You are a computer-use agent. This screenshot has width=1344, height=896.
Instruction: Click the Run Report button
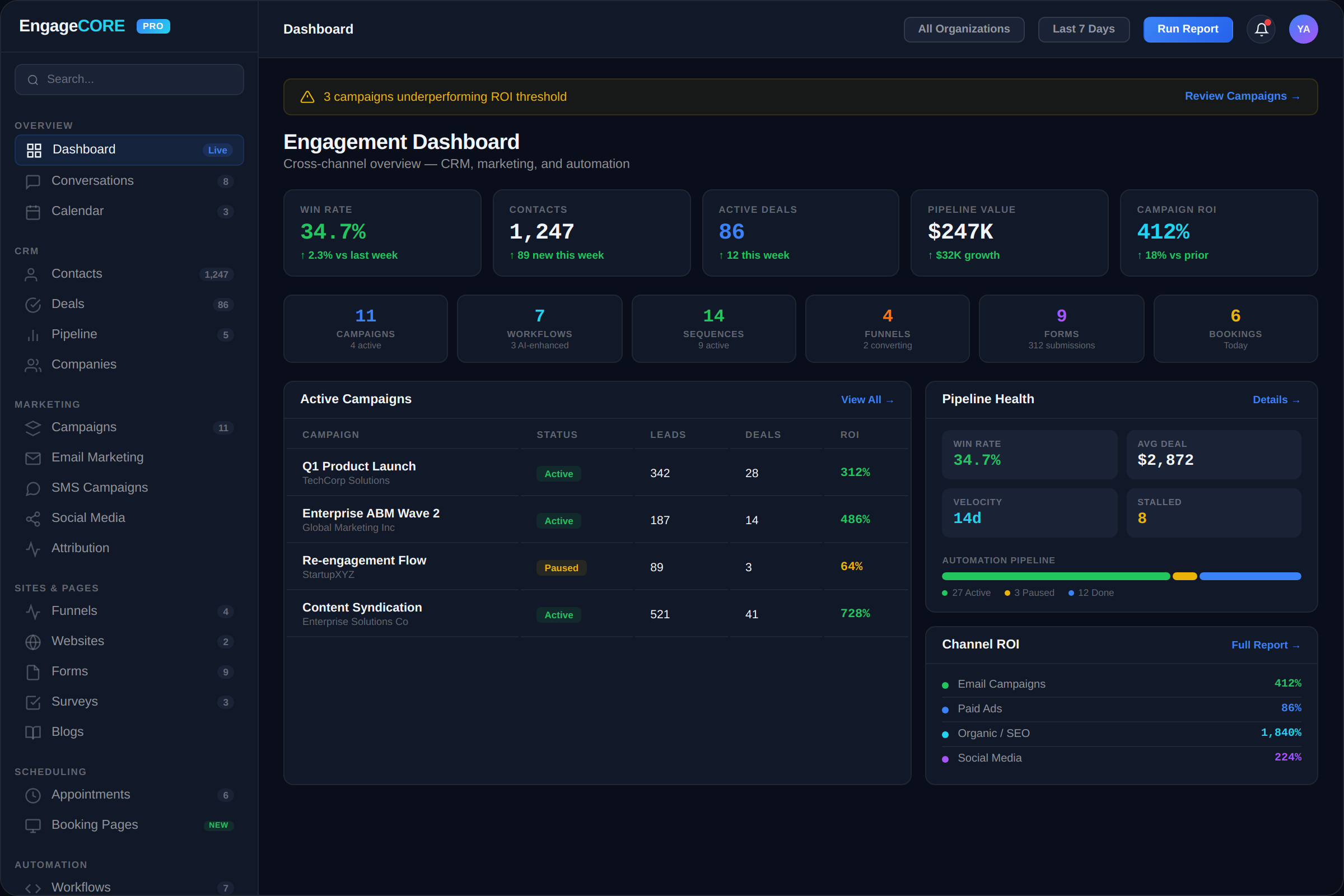pos(1187,29)
